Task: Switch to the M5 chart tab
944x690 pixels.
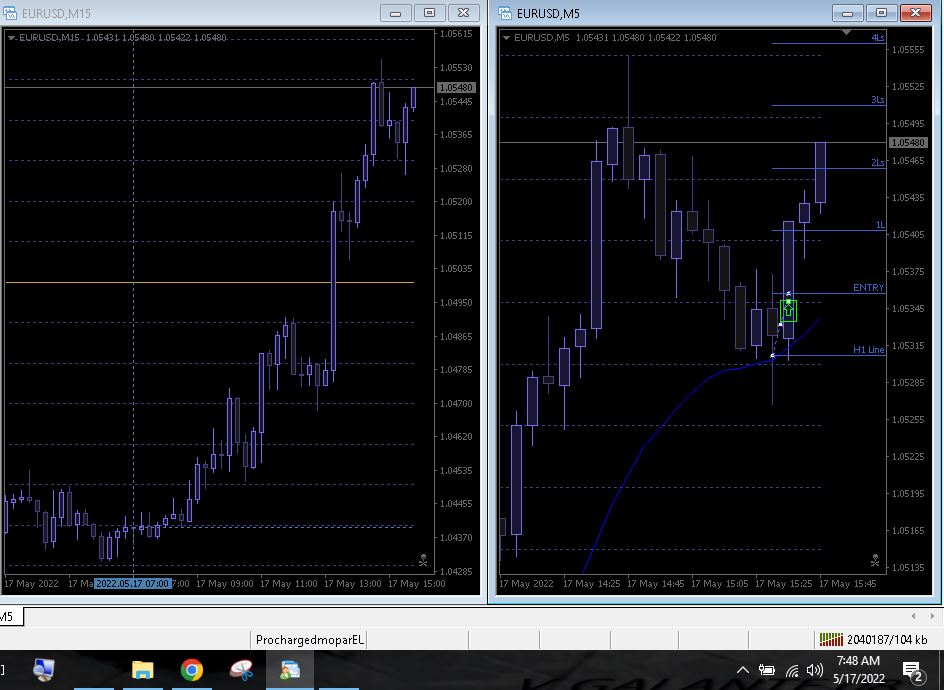Action: point(10,617)
